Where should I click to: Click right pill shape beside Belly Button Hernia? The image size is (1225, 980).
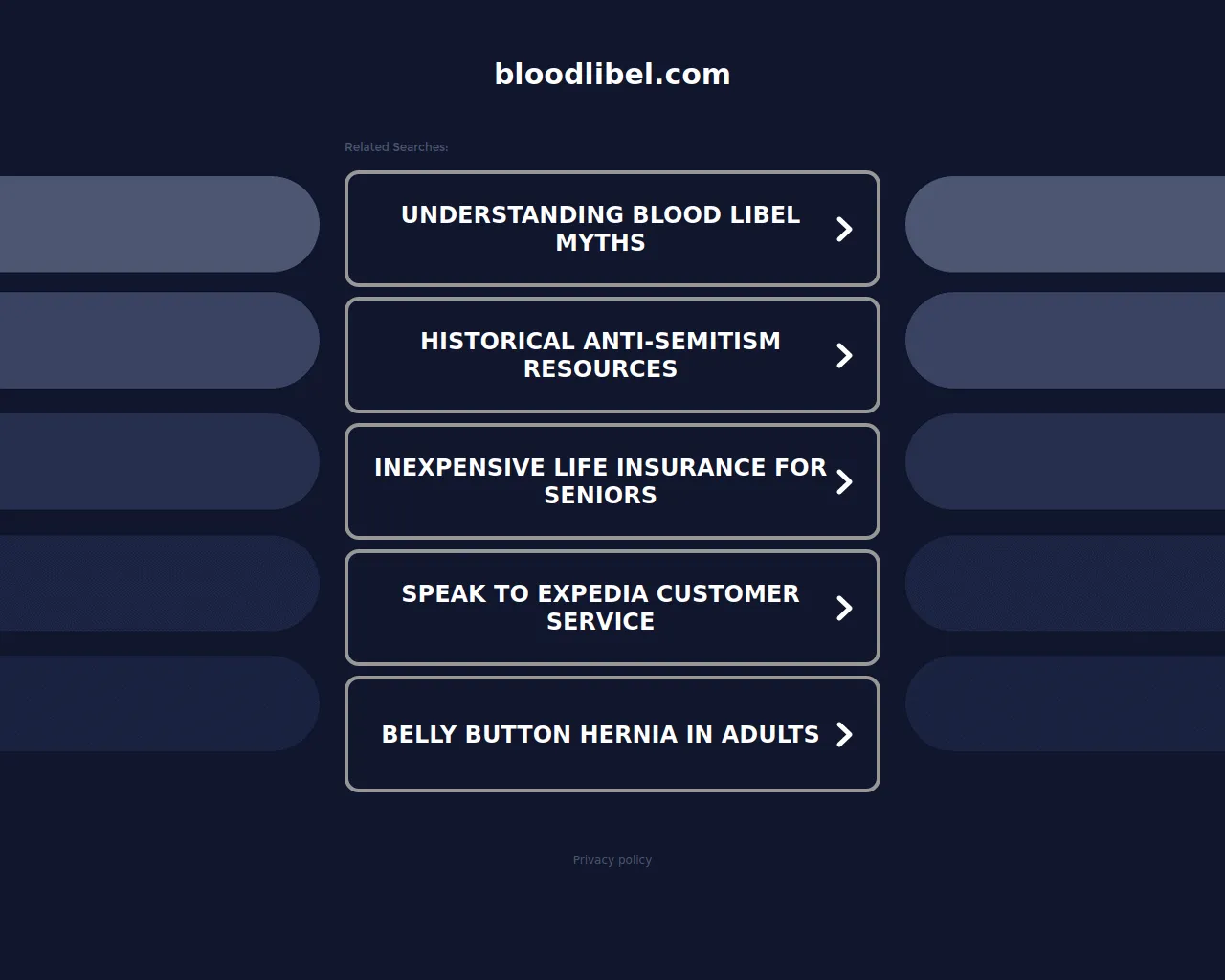1065,703
